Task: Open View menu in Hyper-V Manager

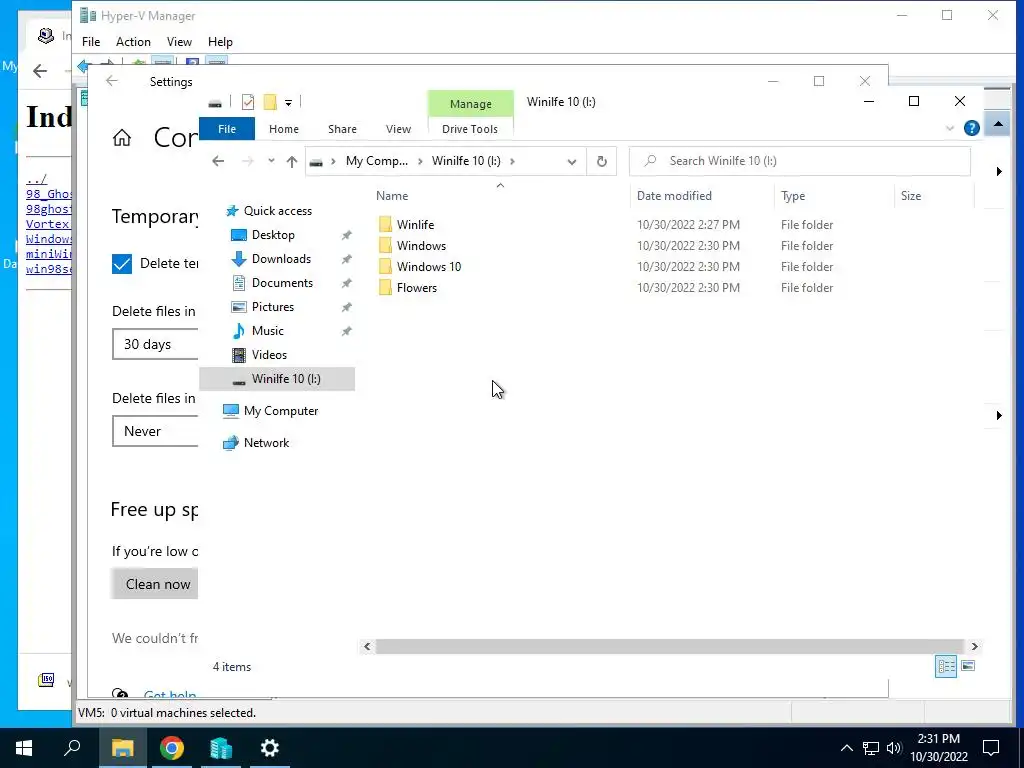Action: (179, 42)
